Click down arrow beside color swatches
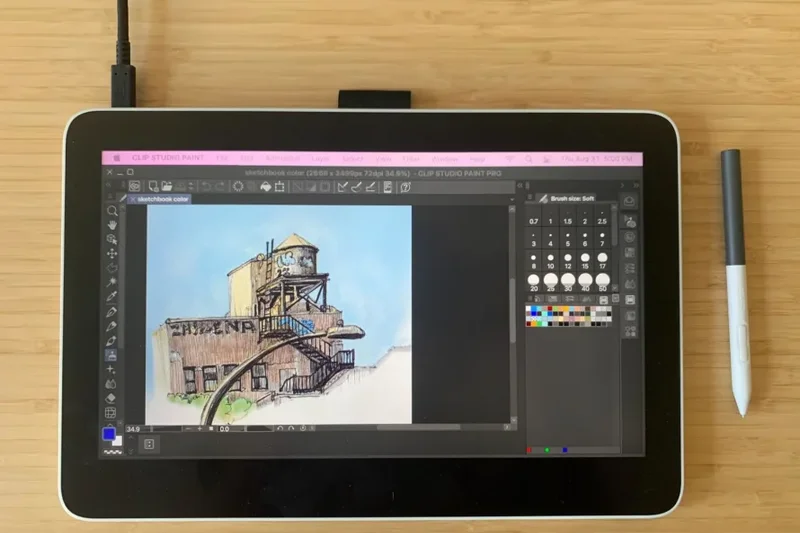The image size is (800, 533). [x=131, y=451]
